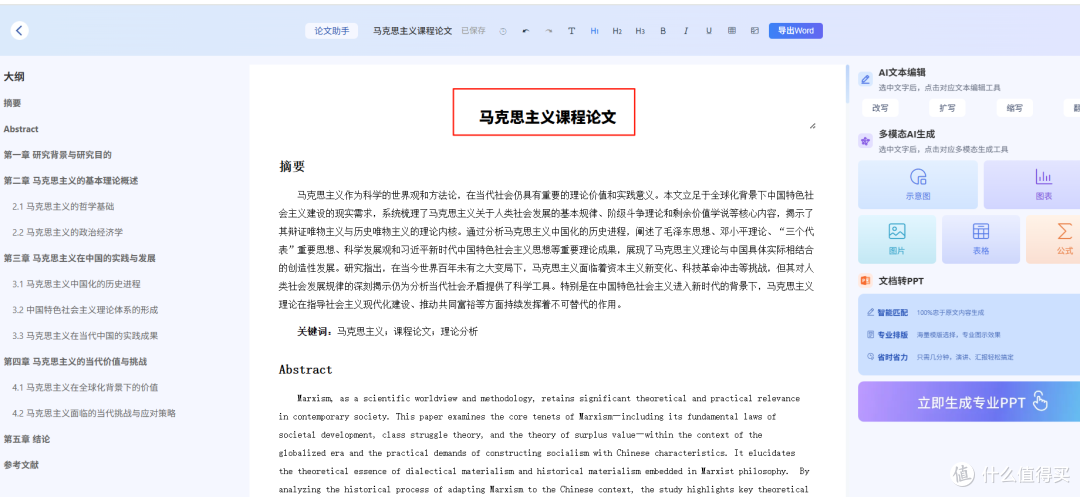Apply normal text style (T)
This screenshot has width=1080, height=497.
pos(571,31)
